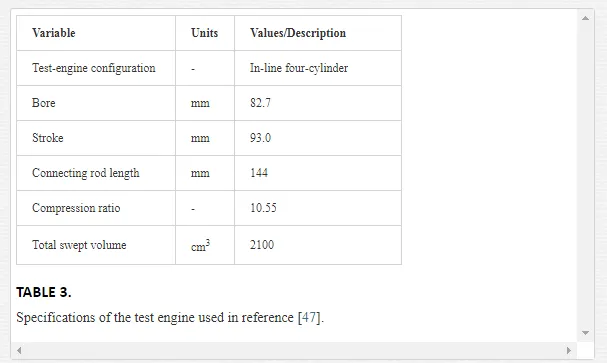This screenshot has width=607, height=363.
Task: Select the Units column header
Action: 205,33
